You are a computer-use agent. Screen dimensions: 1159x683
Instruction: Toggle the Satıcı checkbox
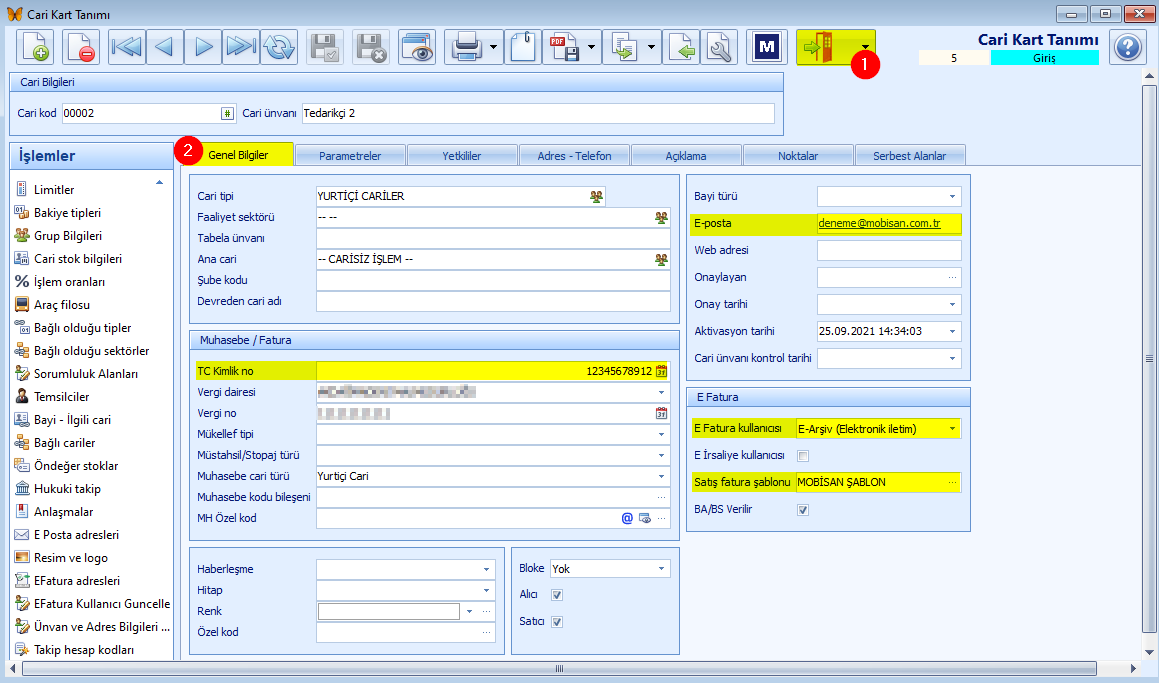pyautogui.click(x=557, y=622)
